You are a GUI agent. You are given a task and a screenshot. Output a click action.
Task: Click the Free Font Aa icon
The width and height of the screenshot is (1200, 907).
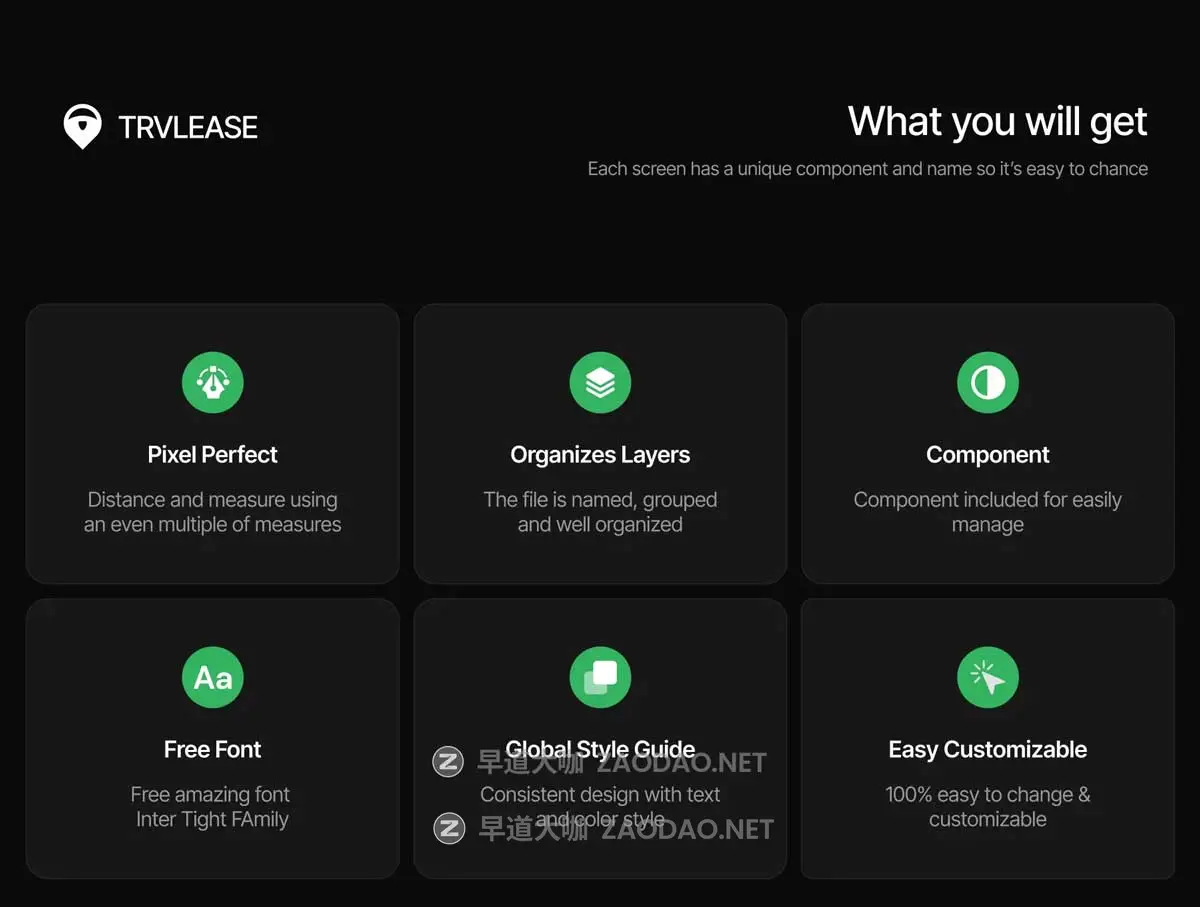click(x=212, y=677)
